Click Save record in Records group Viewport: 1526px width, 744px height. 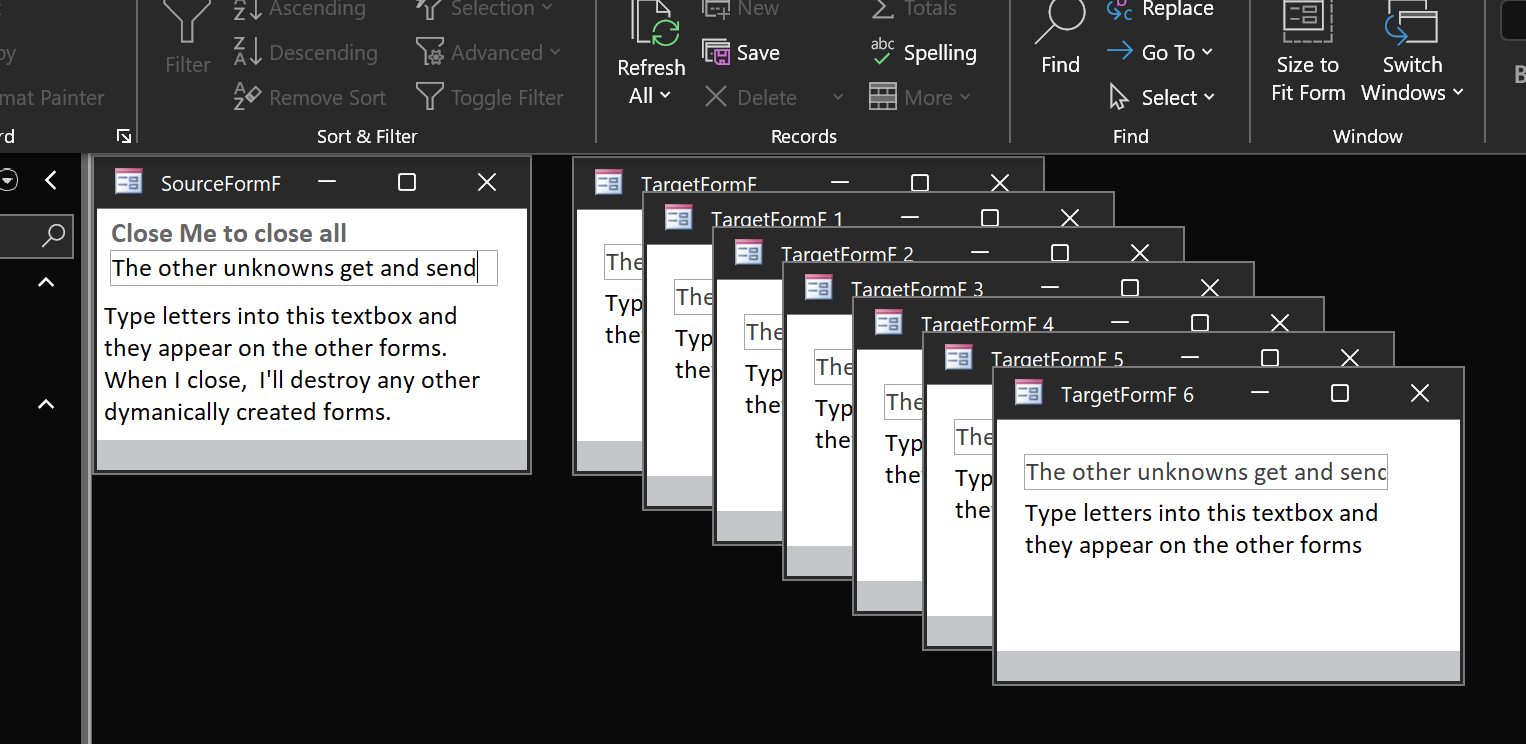point(741,53)
